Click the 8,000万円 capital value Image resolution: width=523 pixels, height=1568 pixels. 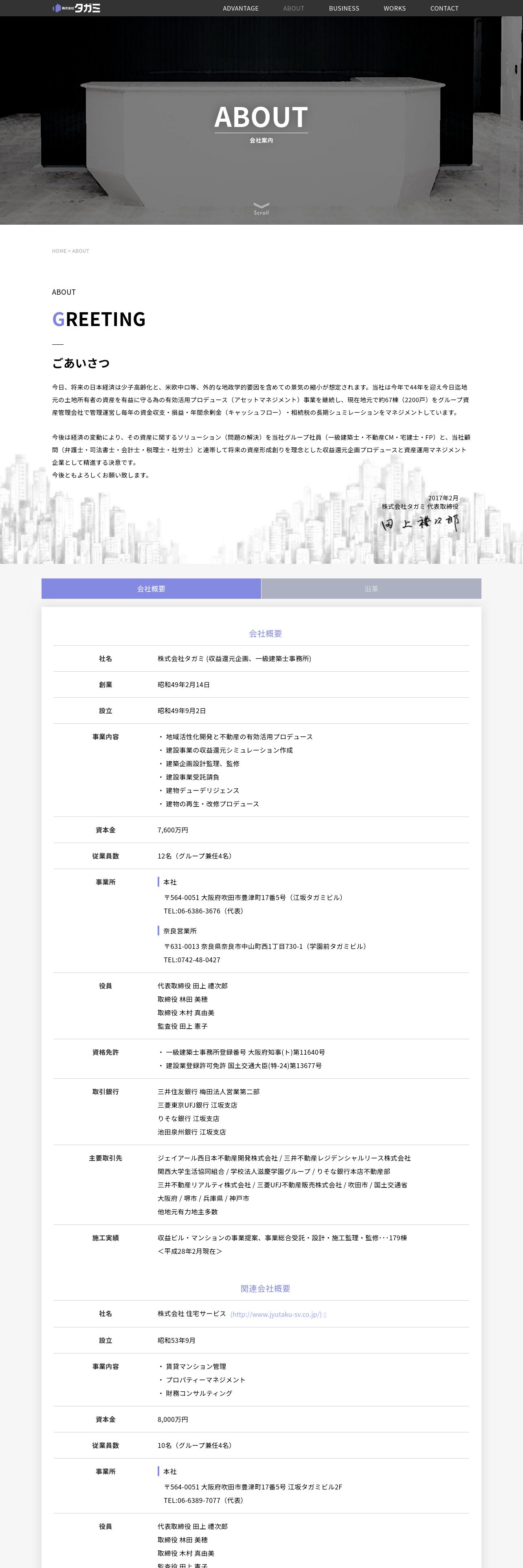[x=173, y=1419]
